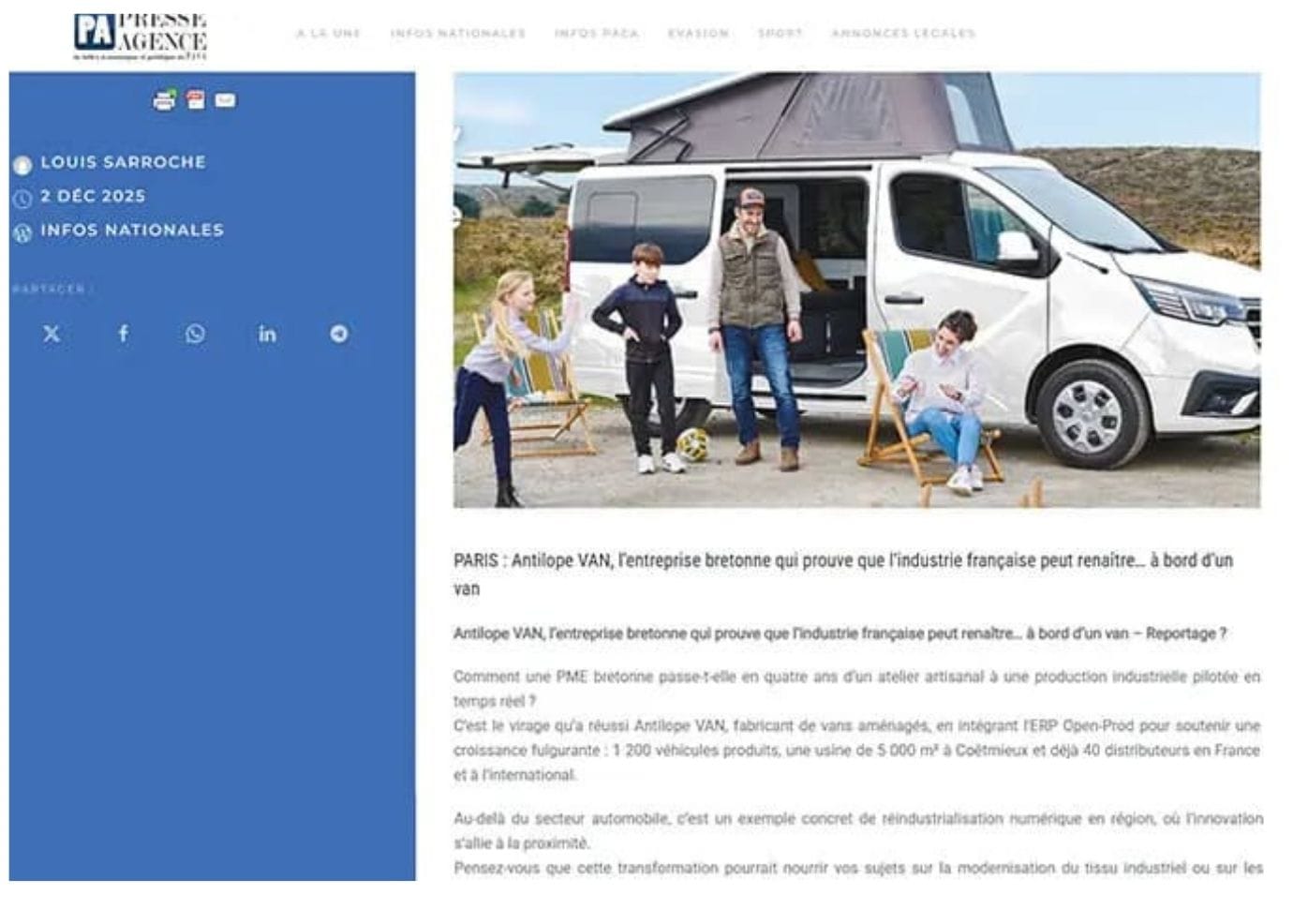Click the PDF export icon
1293x924 pixels.
pos(195,100)
